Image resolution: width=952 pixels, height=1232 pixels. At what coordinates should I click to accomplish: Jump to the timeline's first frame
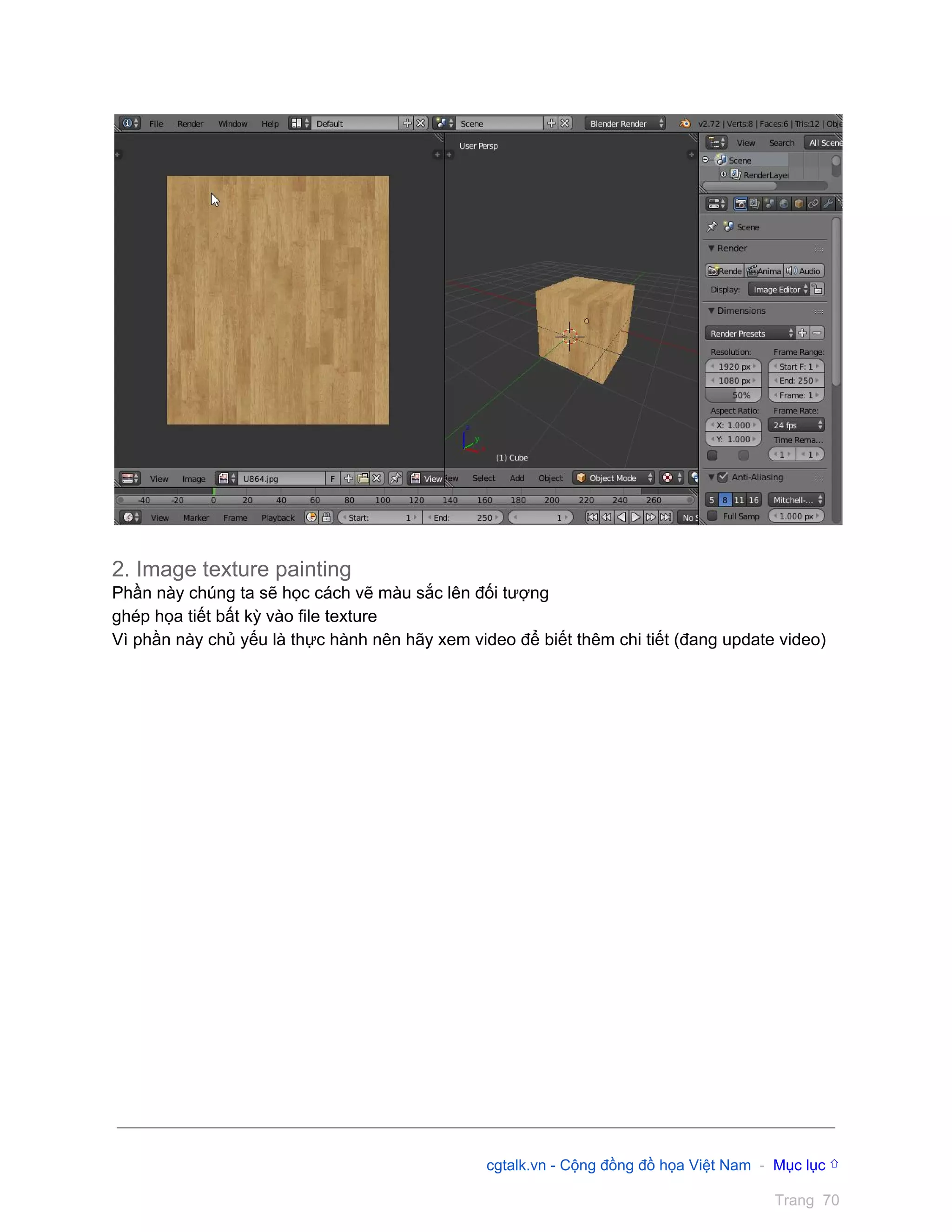(592, 517)
